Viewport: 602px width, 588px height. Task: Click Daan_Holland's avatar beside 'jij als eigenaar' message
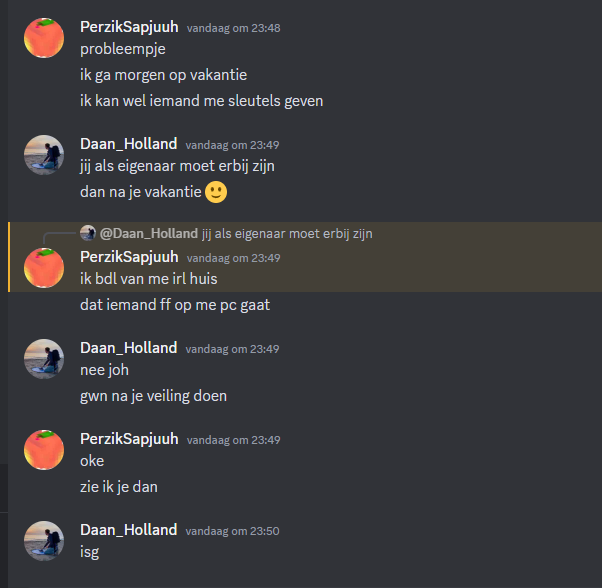(44, 155)
